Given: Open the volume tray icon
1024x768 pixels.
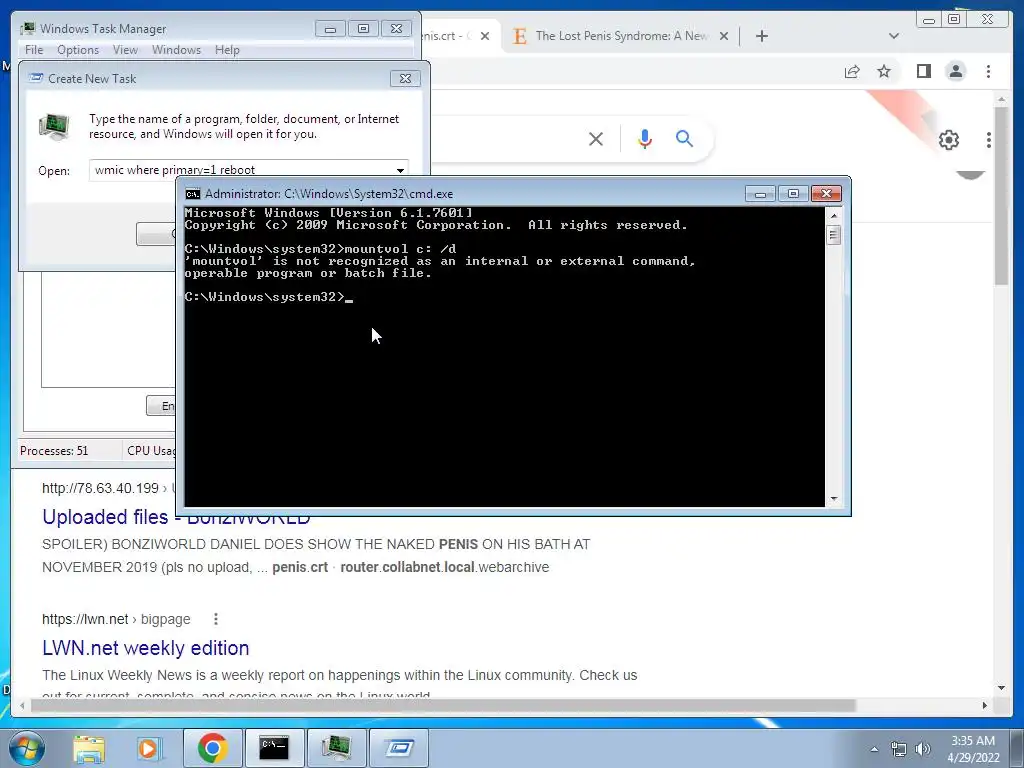Looking at the screenshot, I should click(923, 749).
